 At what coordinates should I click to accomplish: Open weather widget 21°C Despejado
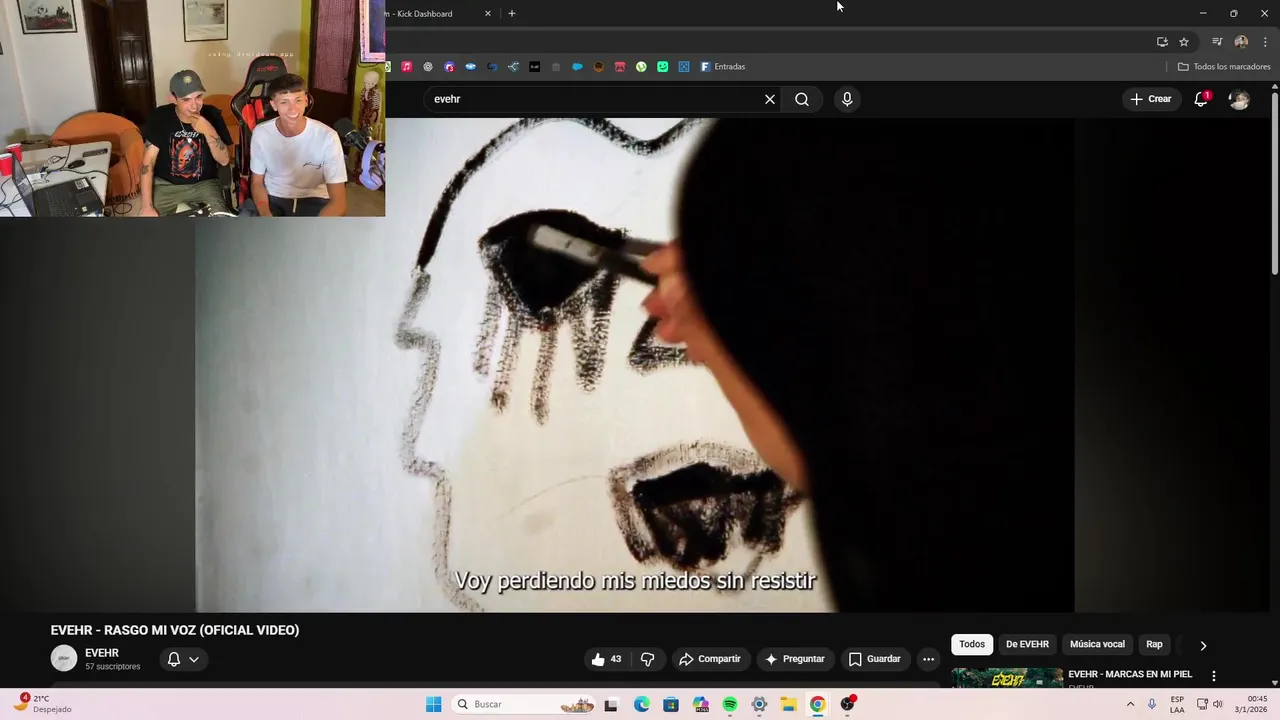point(40,704)
